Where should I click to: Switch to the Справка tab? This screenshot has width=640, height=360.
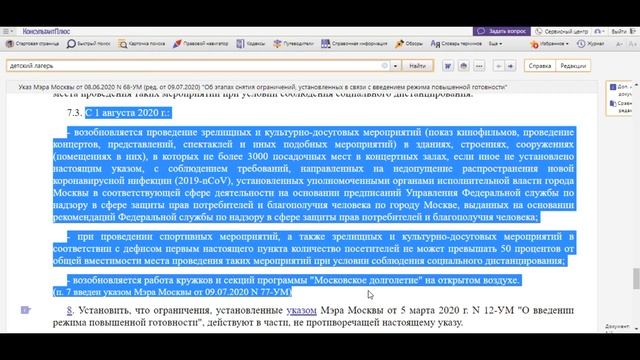540,66
